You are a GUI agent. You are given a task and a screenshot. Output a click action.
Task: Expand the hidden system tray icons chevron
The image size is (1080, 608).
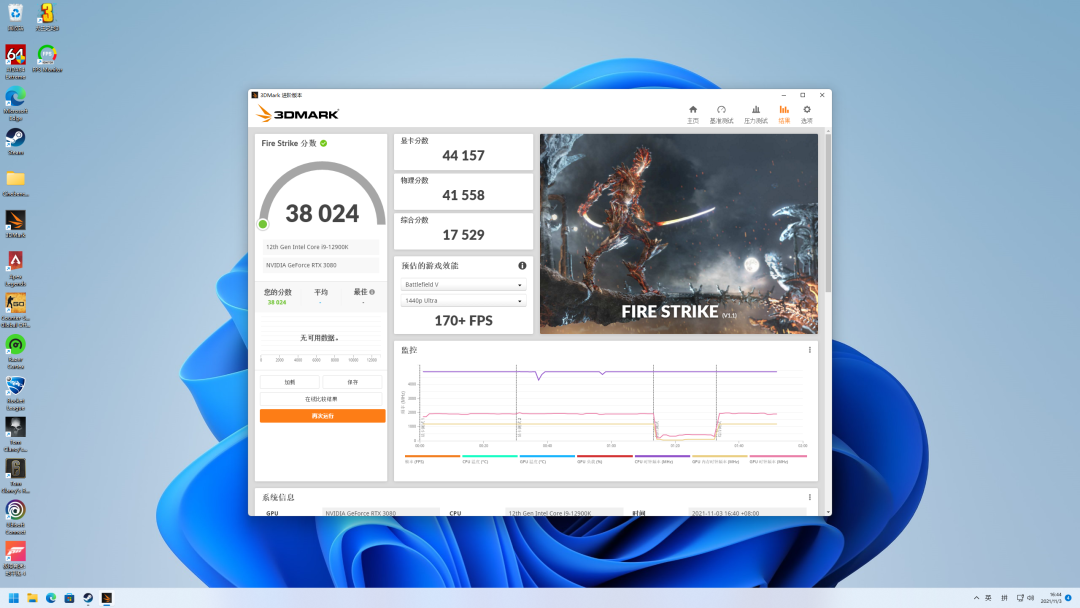click(x=976, y=598)
